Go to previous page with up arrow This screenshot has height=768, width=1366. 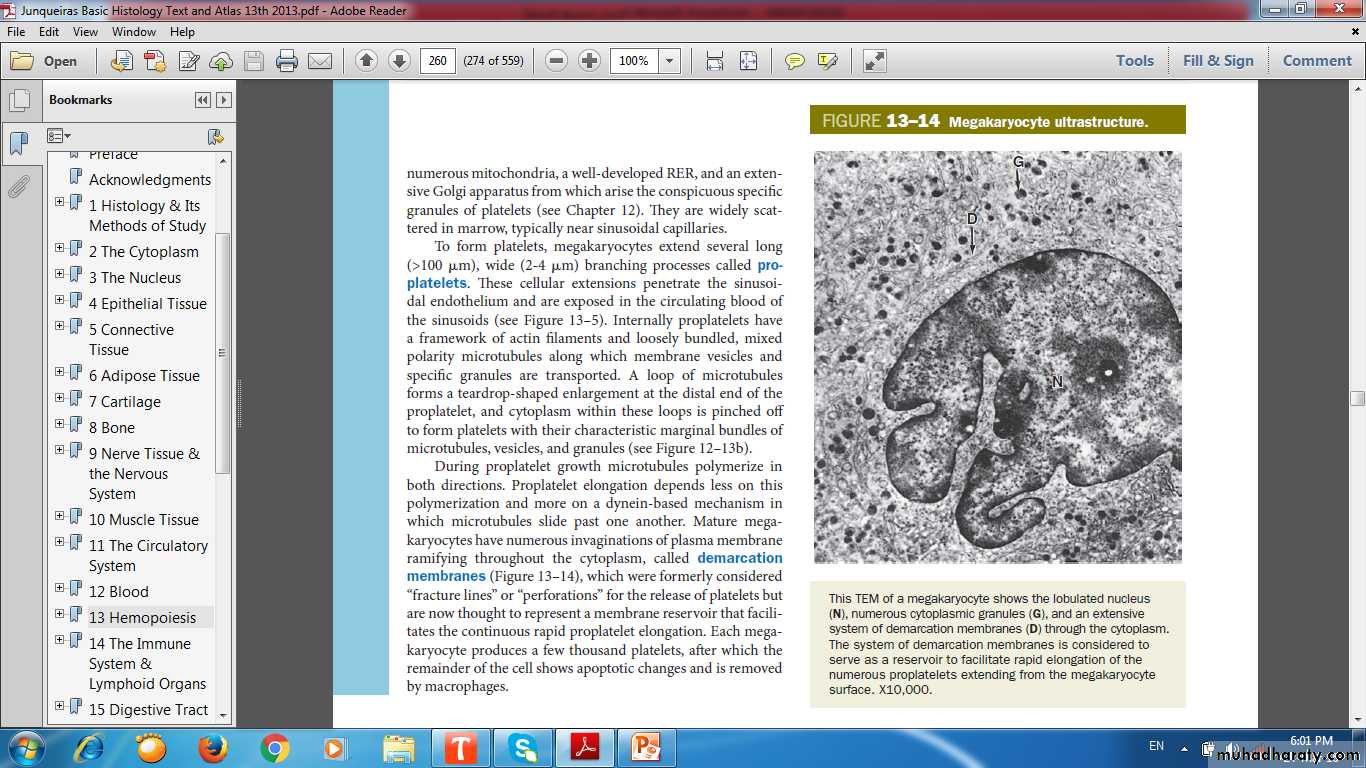tap(366, 61)
